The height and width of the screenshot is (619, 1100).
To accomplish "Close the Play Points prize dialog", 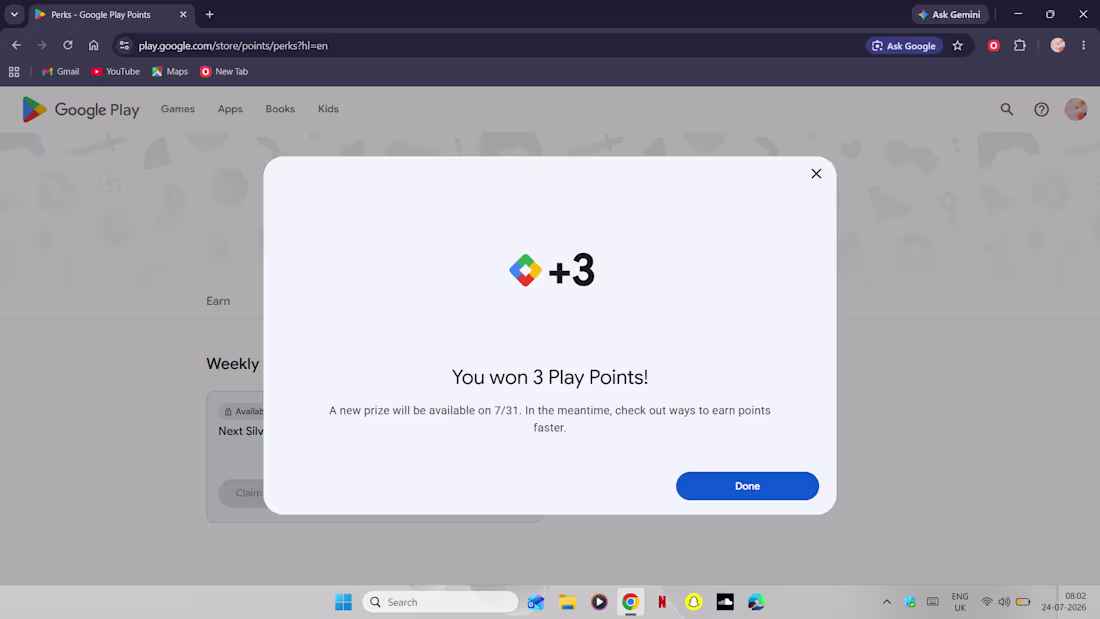I will (816, 173).
